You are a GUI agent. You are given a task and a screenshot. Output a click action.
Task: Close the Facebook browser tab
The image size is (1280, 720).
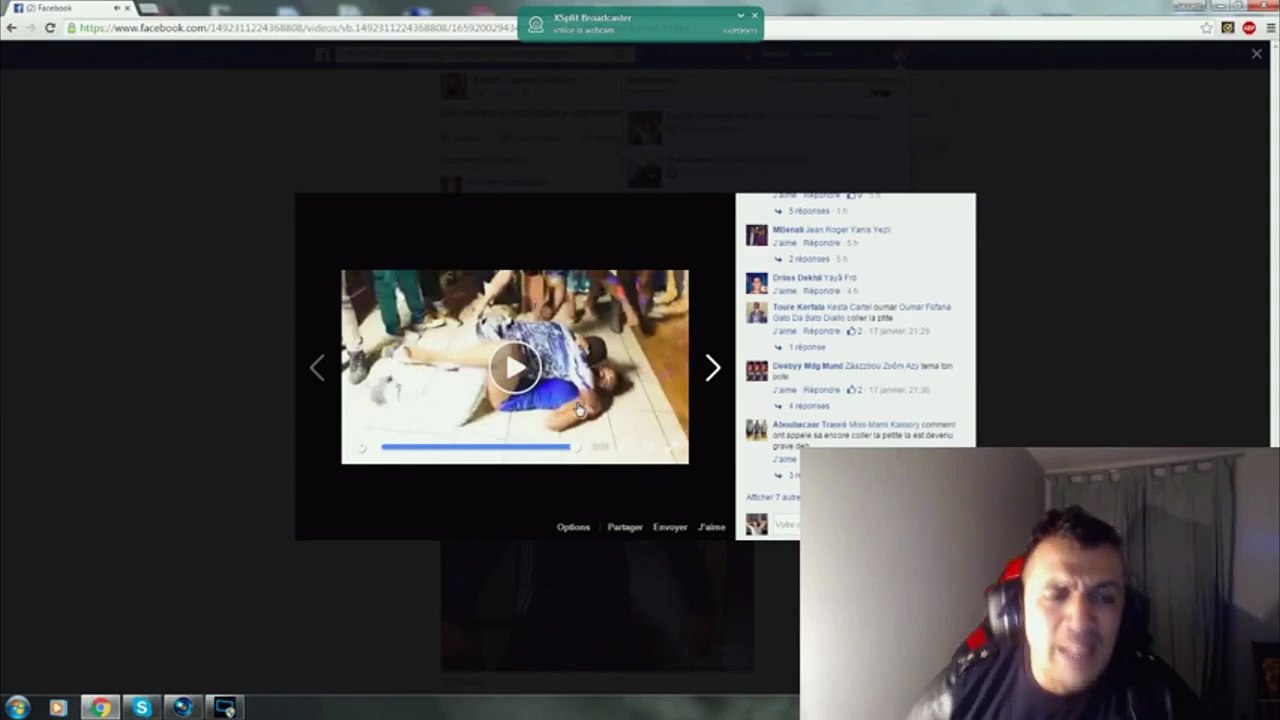coord(127,8)
